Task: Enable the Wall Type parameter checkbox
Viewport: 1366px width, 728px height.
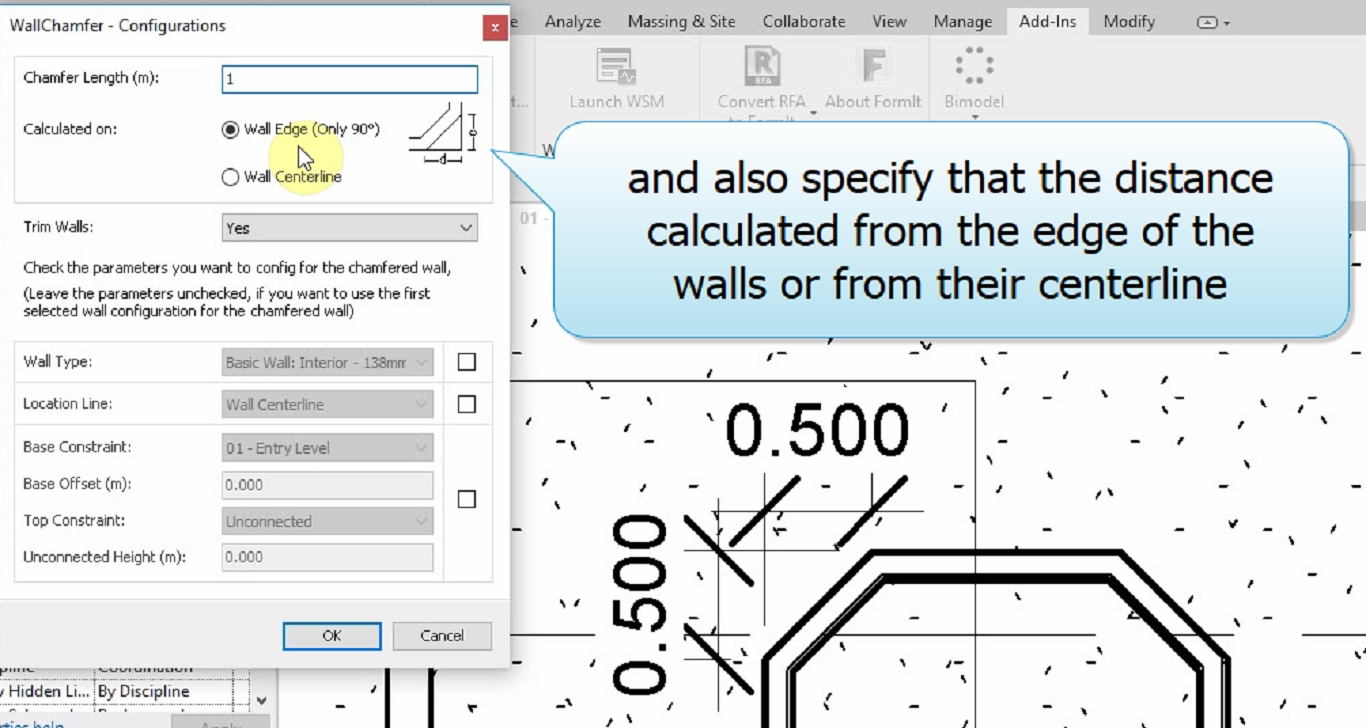Action: click(x=466, y=362)
